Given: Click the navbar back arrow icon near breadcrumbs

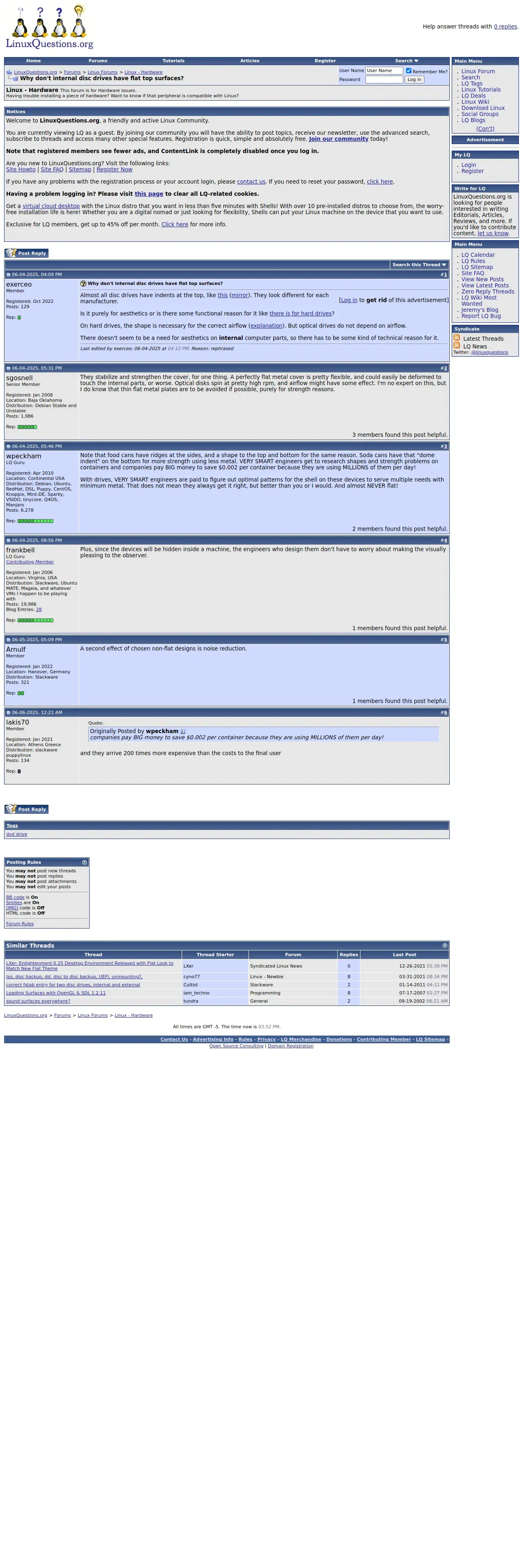Looking at the screenshot, I should point(9,72).
